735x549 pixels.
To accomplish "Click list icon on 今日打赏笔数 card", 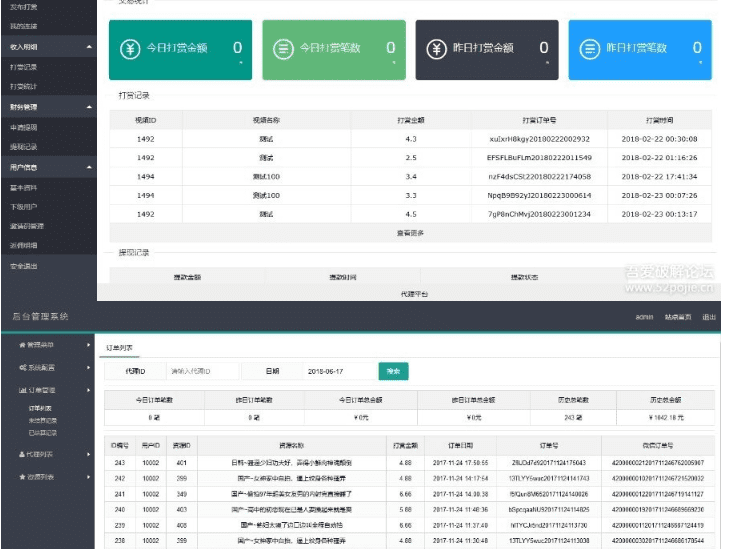I will (283, 49).
